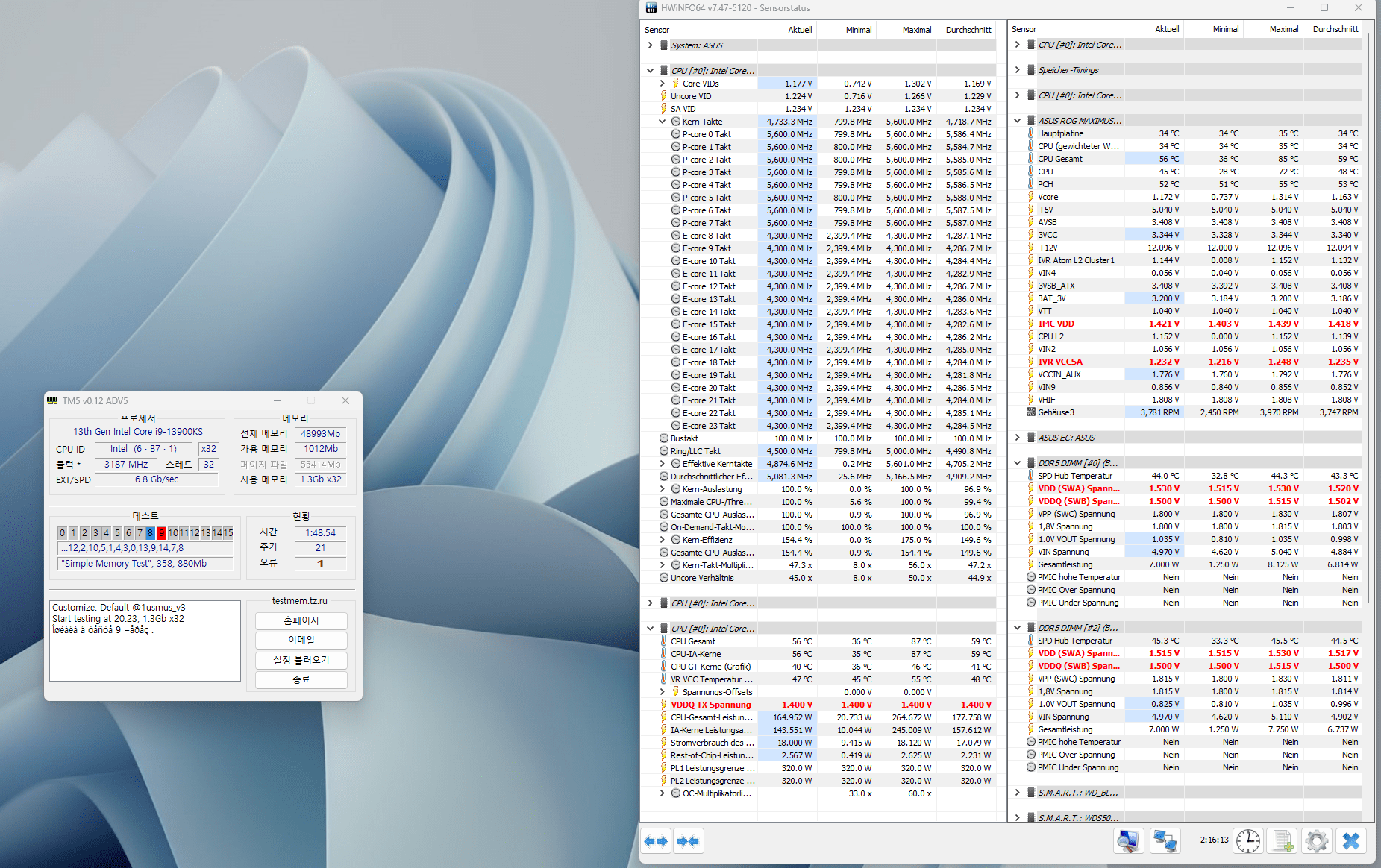Click the clock reset timer icon

[1247, 841]
